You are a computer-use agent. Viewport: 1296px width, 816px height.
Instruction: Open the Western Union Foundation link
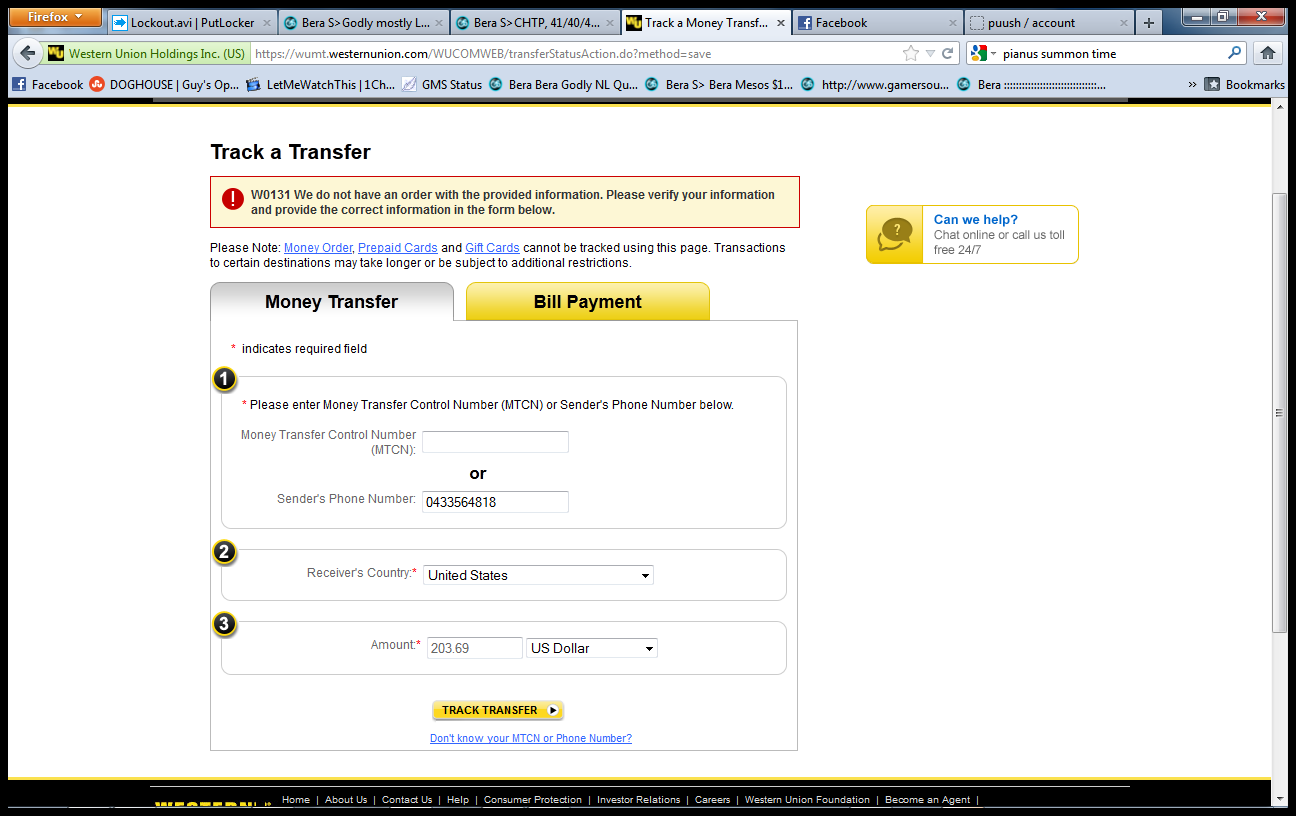tap(808, 800)
